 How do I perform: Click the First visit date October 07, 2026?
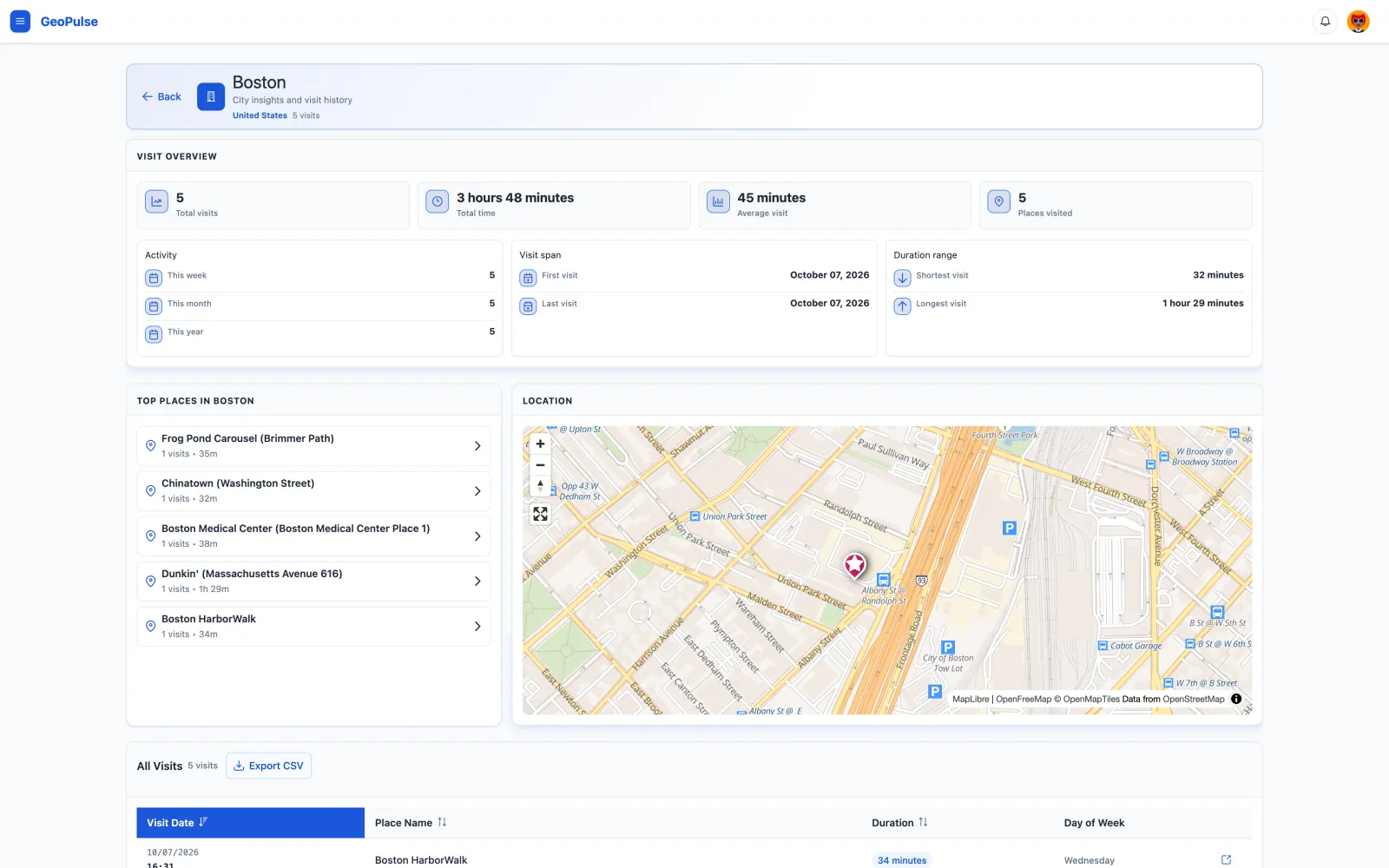click(830, 275)
